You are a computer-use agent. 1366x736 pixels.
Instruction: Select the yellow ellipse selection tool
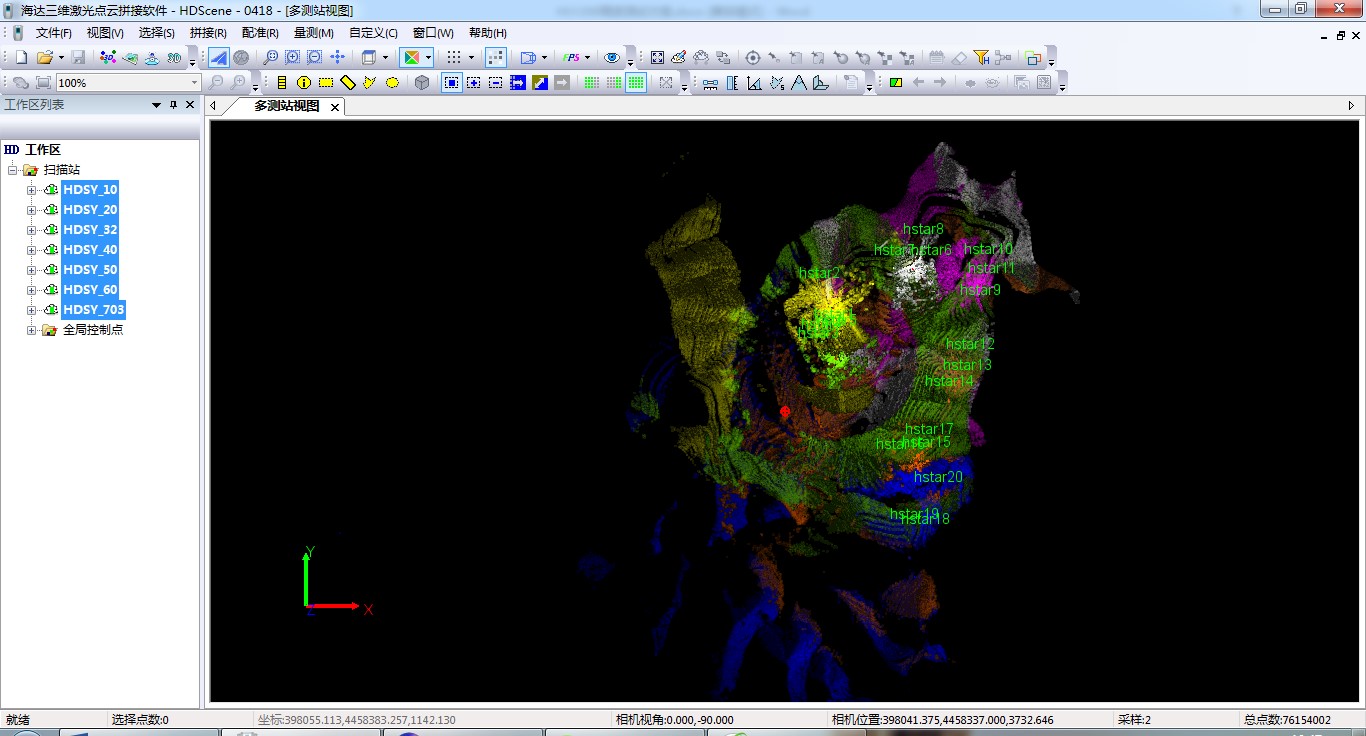pyautogui.click(x=392, y=83)
